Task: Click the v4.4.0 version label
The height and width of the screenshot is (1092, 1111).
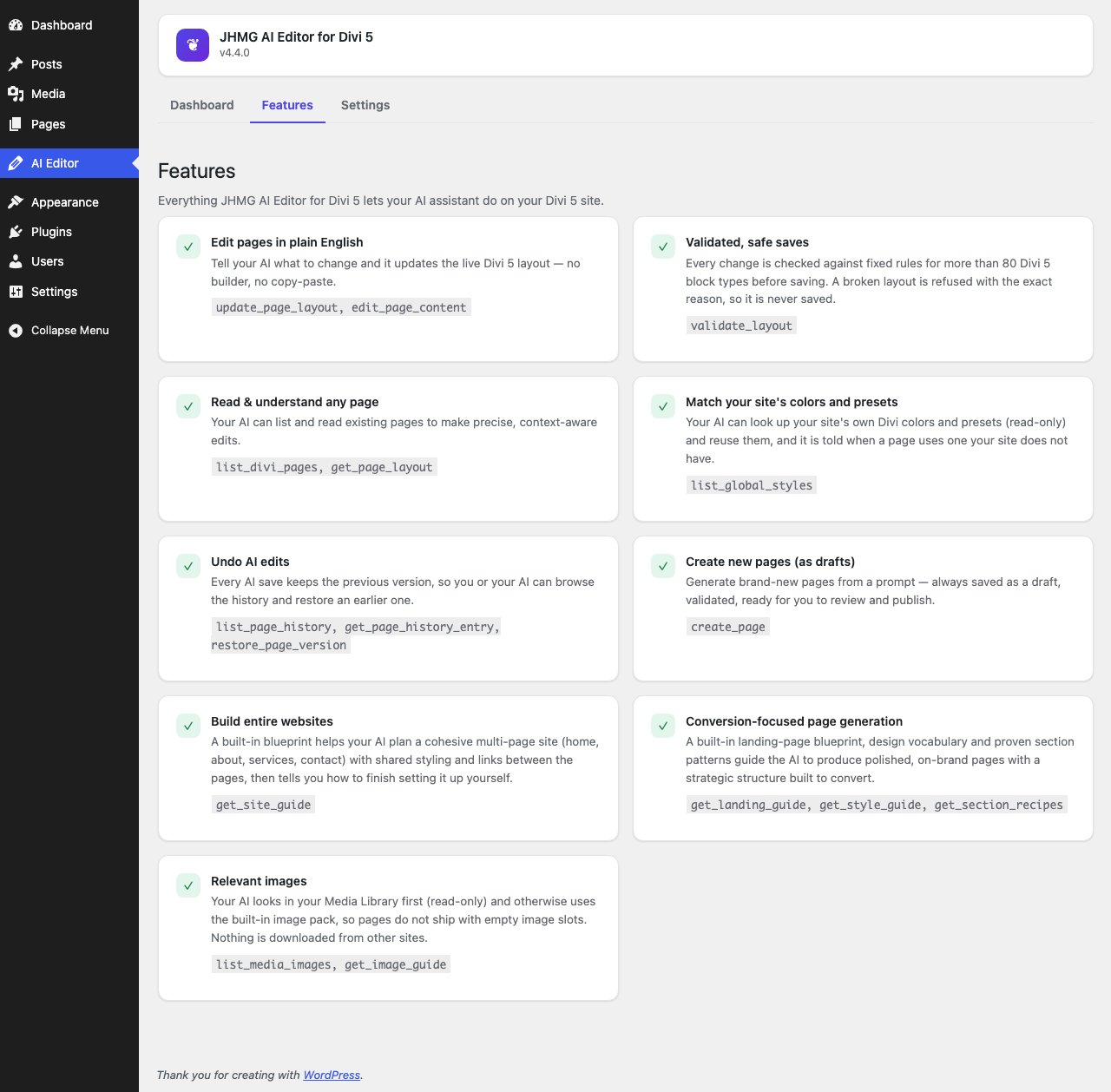Action: coord(234,53)
